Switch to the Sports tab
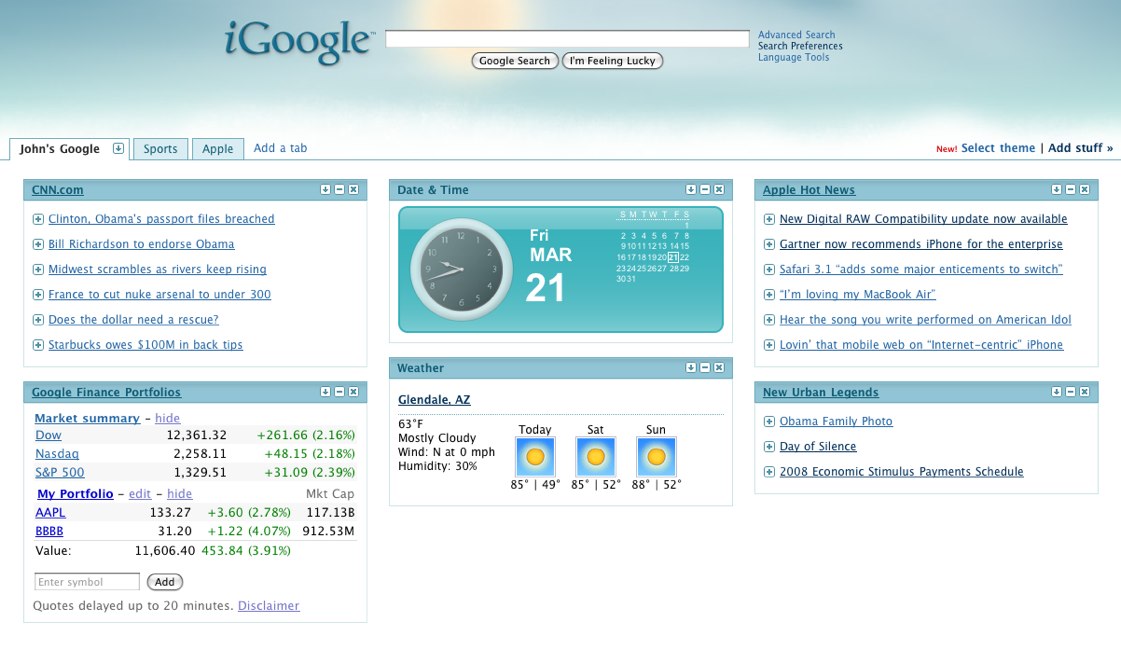 click(160, 149)
